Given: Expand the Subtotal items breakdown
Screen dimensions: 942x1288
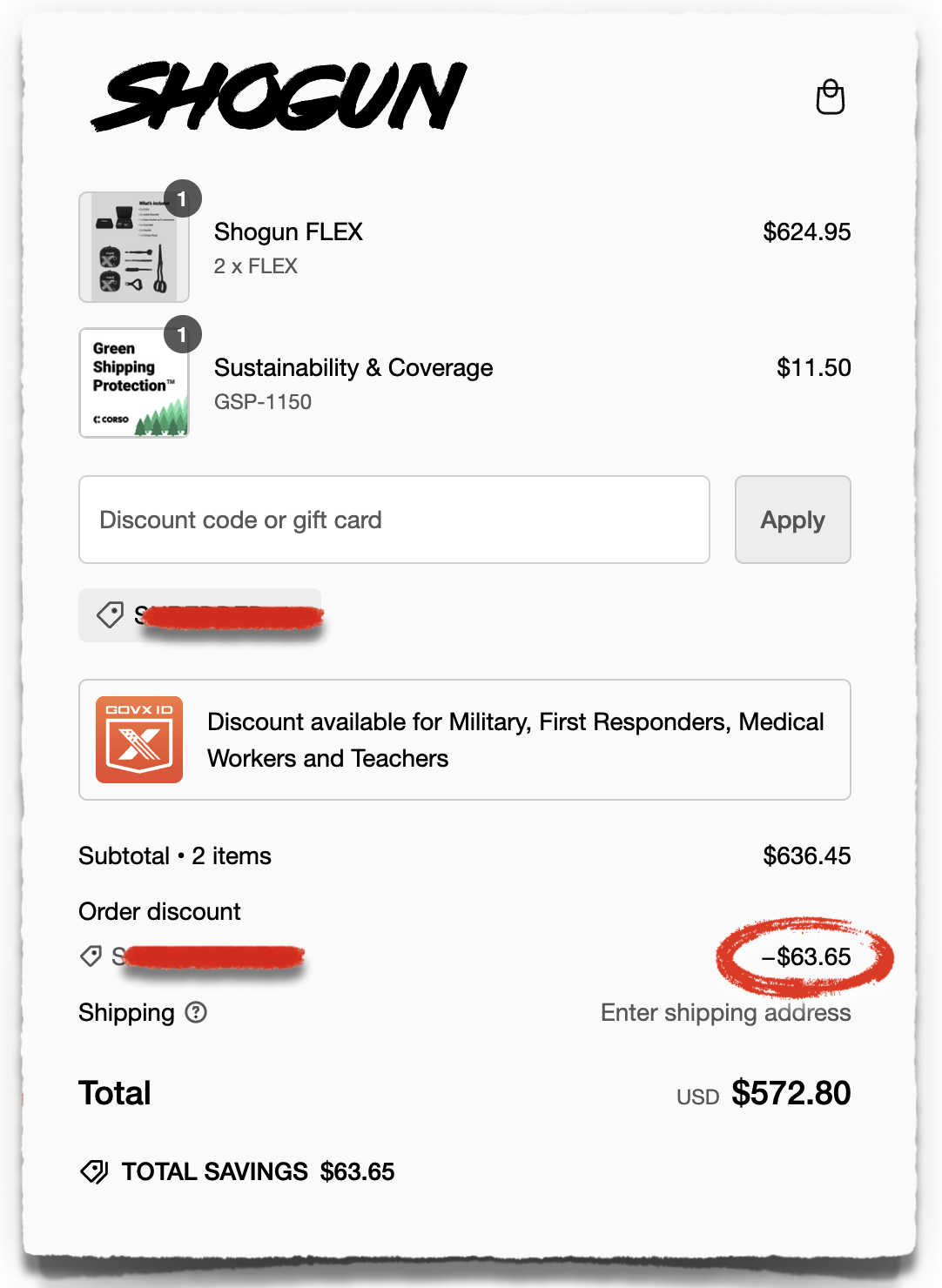Looking at the screenshot, I should point(174,855).
